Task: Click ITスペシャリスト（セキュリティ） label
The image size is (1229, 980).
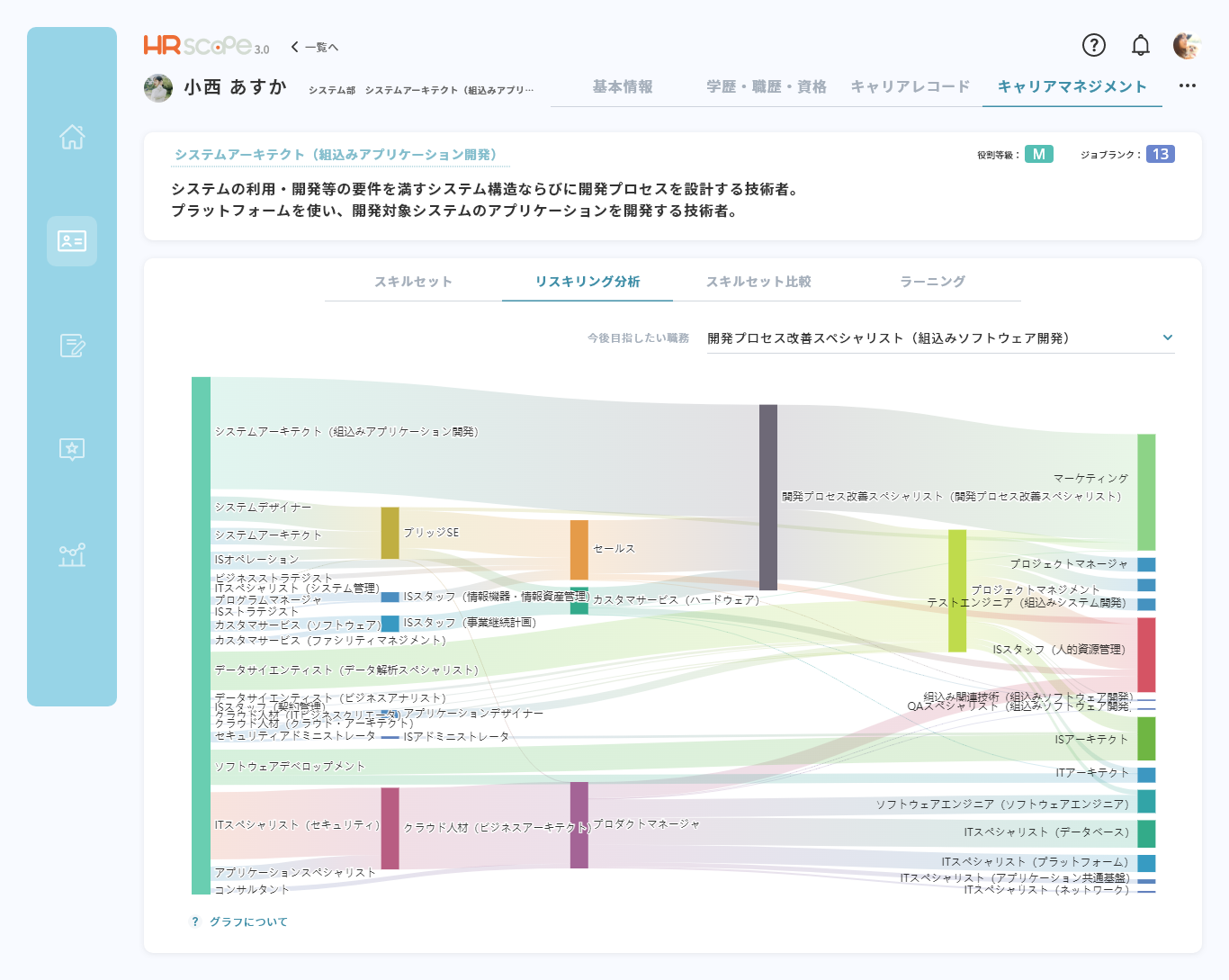Action: [297, 825]
